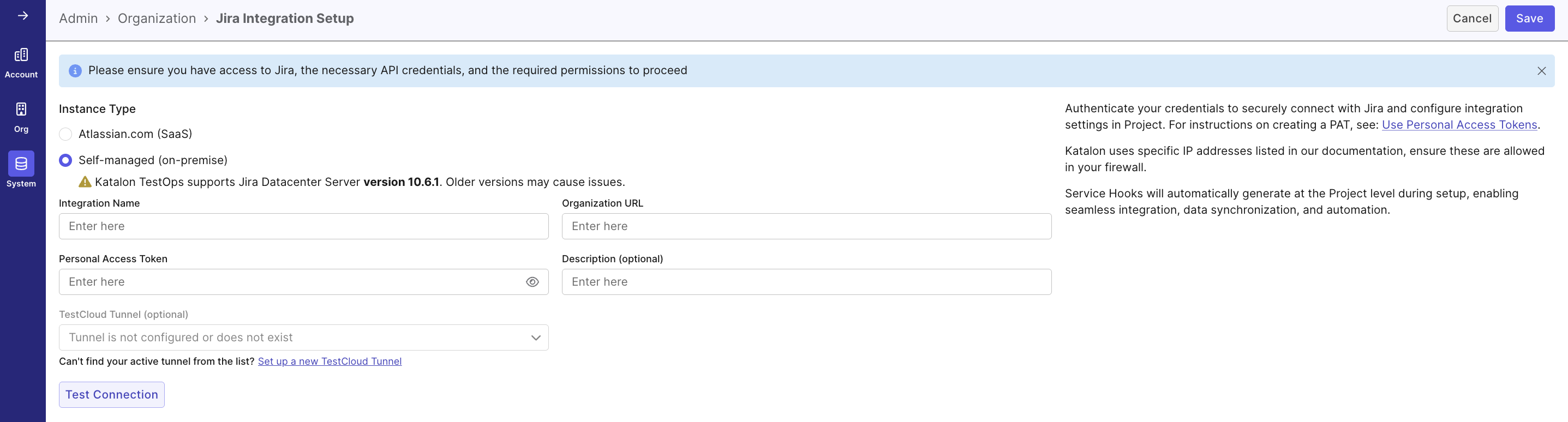Screen dimensions: 1568x422
Task: Click the info icon in the banner
Action: click(75, 71)
